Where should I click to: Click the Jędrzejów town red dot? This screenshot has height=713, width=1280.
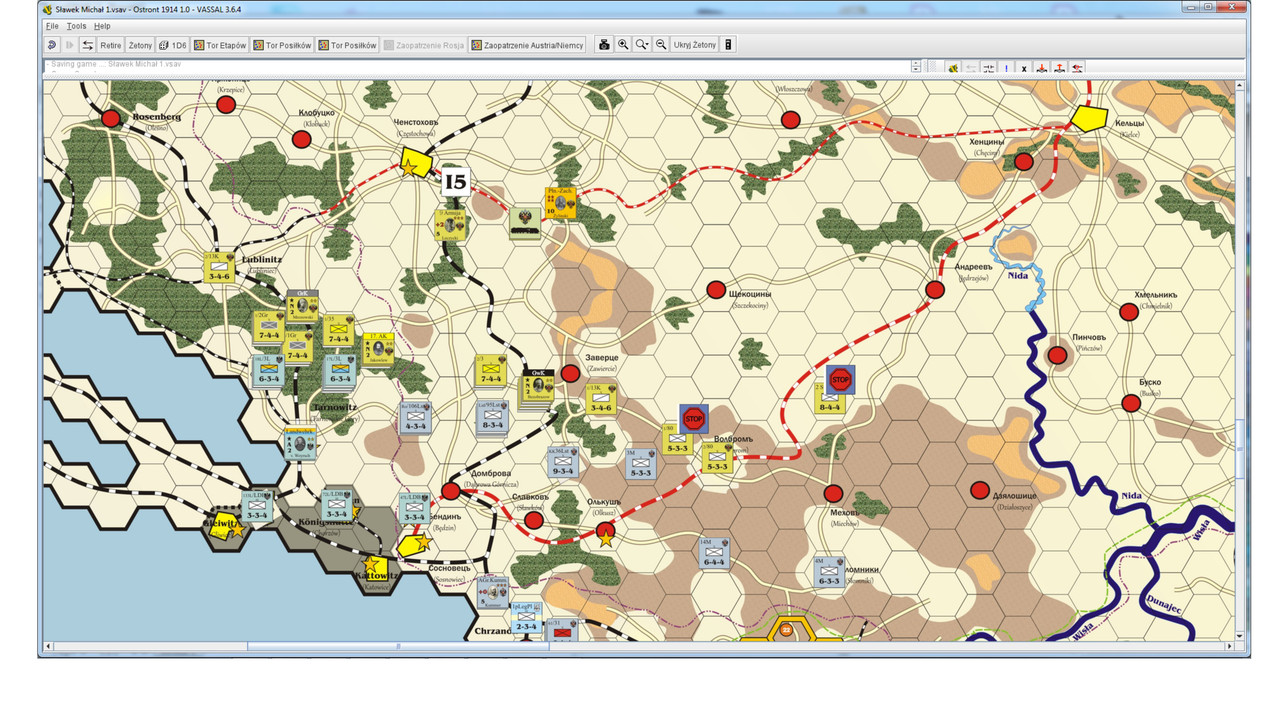click(935, 290)
